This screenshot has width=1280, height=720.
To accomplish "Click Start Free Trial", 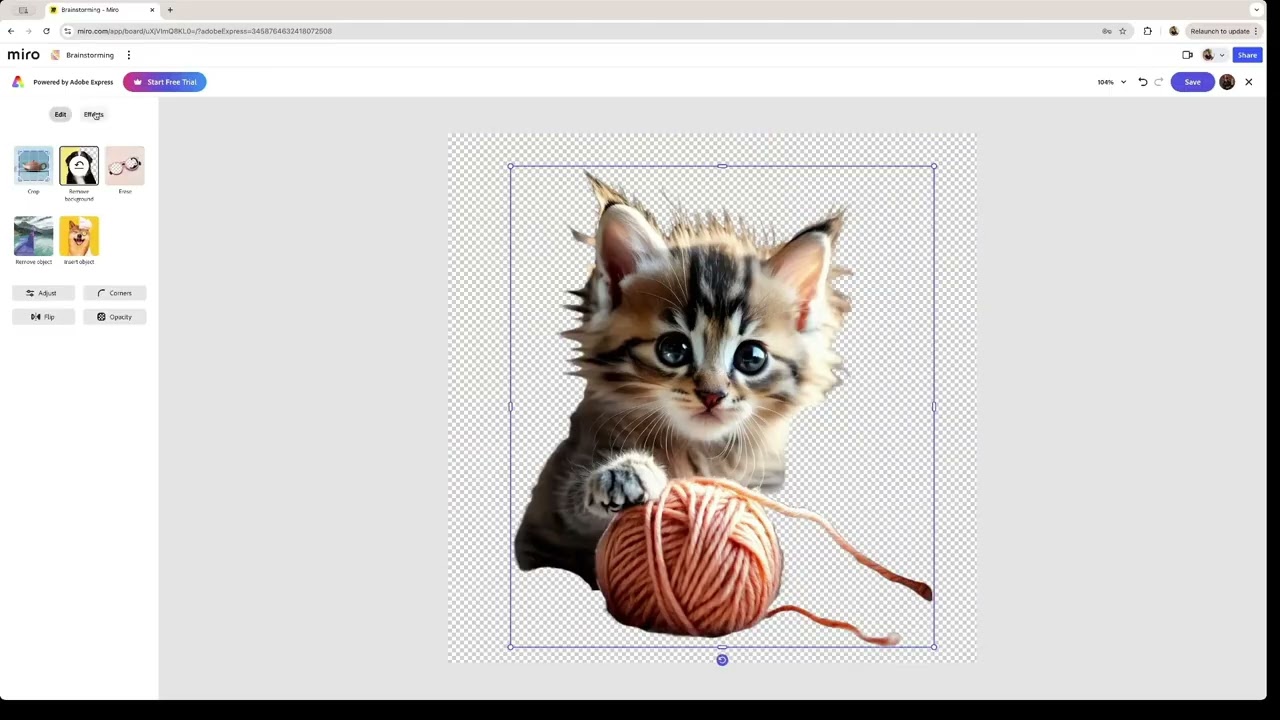I will 165,82.
